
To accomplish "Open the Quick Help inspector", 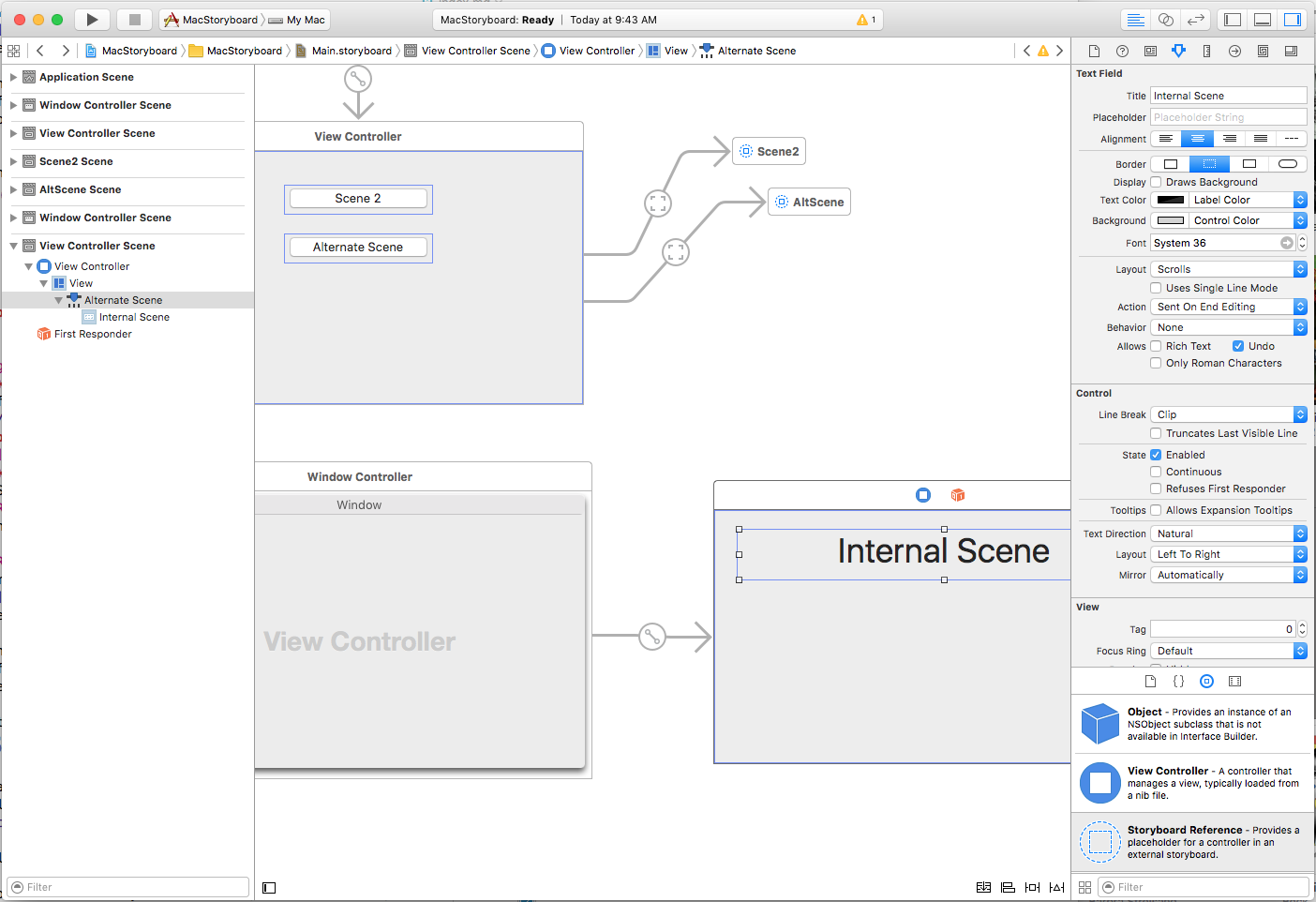I will pos(1122,51).
